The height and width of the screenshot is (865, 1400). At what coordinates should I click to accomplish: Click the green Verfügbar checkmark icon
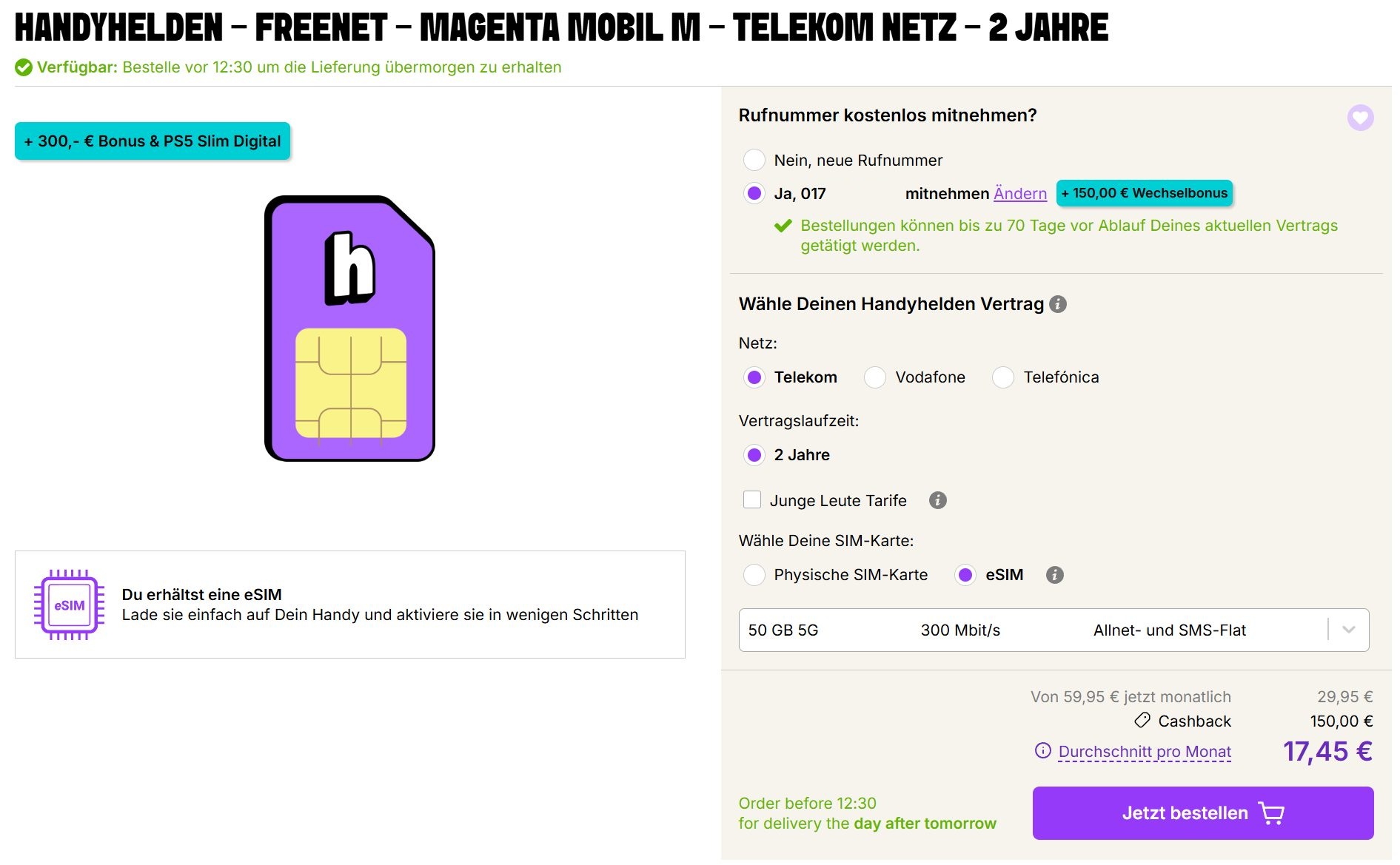pos(24,67)
